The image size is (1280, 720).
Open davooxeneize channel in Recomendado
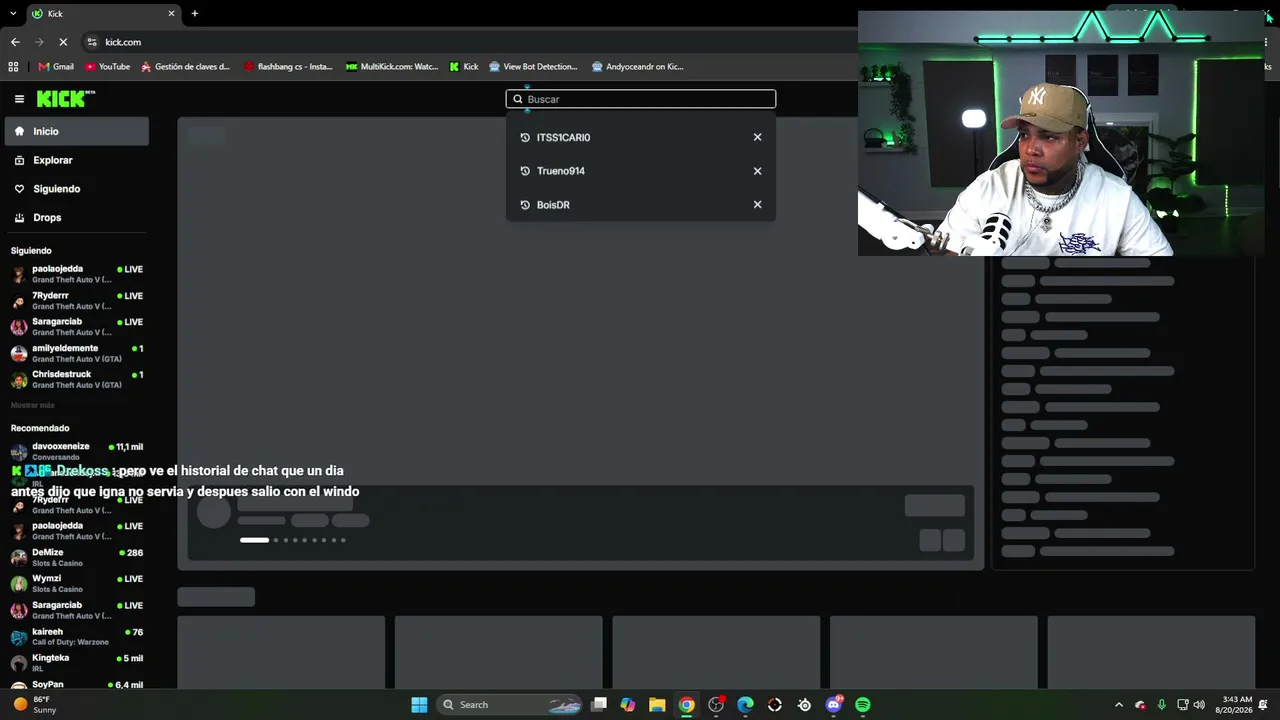77,451
